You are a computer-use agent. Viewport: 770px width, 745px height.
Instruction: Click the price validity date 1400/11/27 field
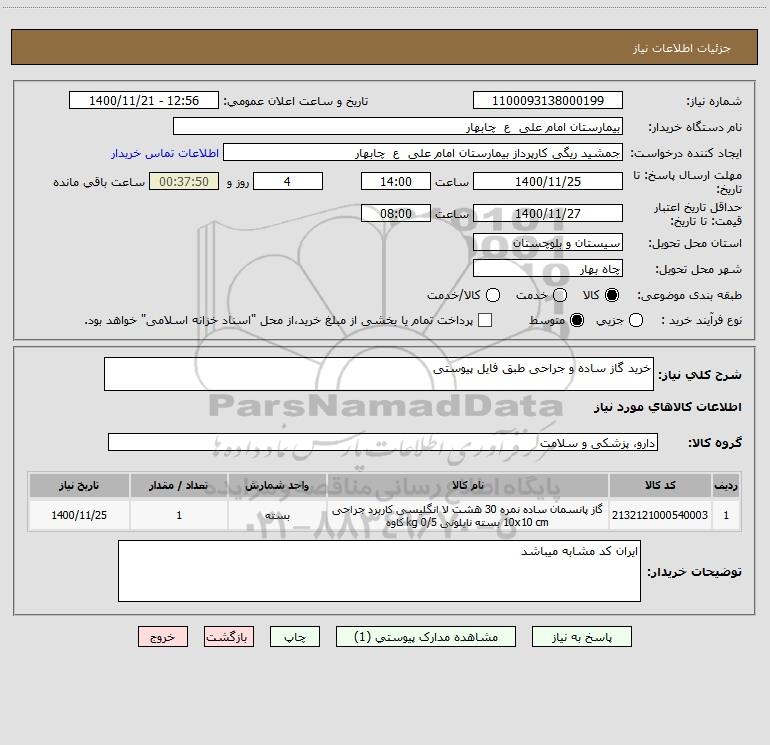click(548, 213)
